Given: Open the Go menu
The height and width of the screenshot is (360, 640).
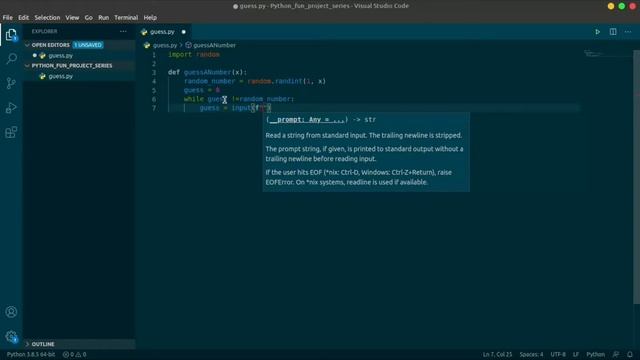Looking at the screenshot, I should click(x=89, y=18).
